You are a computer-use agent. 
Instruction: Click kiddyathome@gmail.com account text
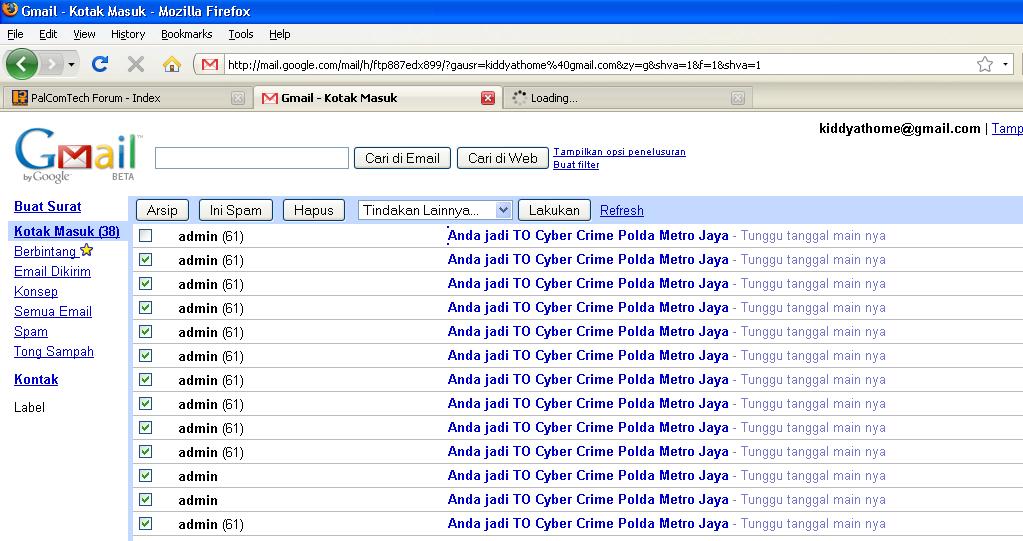[900, 129]
